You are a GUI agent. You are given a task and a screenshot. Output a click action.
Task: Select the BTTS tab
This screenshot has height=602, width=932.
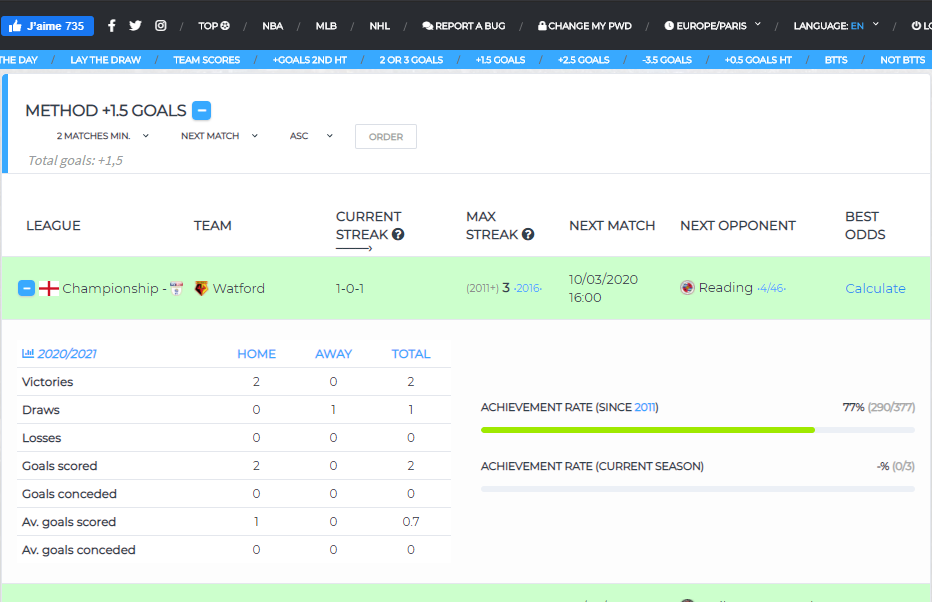836,60
